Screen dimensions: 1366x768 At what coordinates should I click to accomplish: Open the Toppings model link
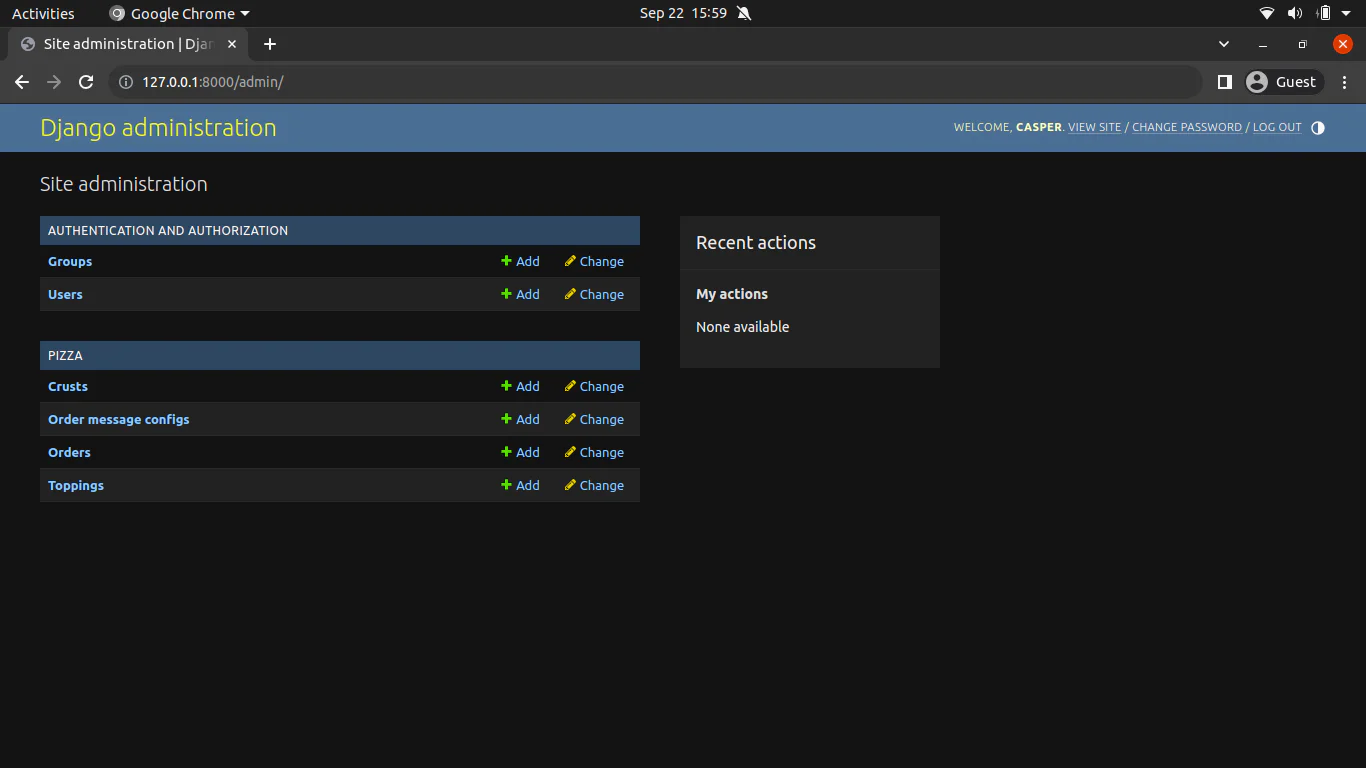pos(76,486)
